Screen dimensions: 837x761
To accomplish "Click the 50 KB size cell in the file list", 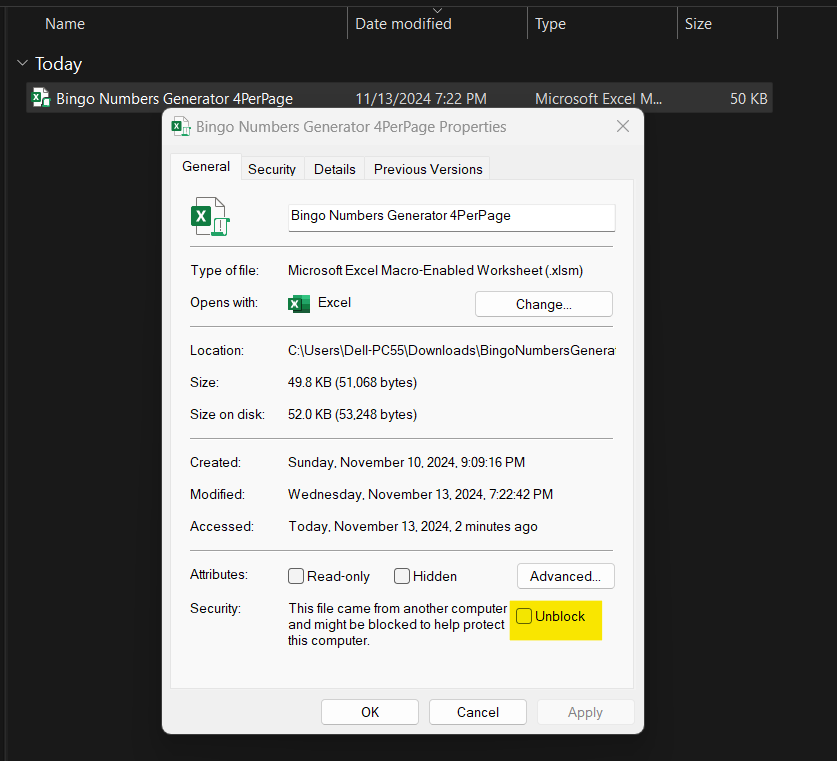I will coord(748,99).
